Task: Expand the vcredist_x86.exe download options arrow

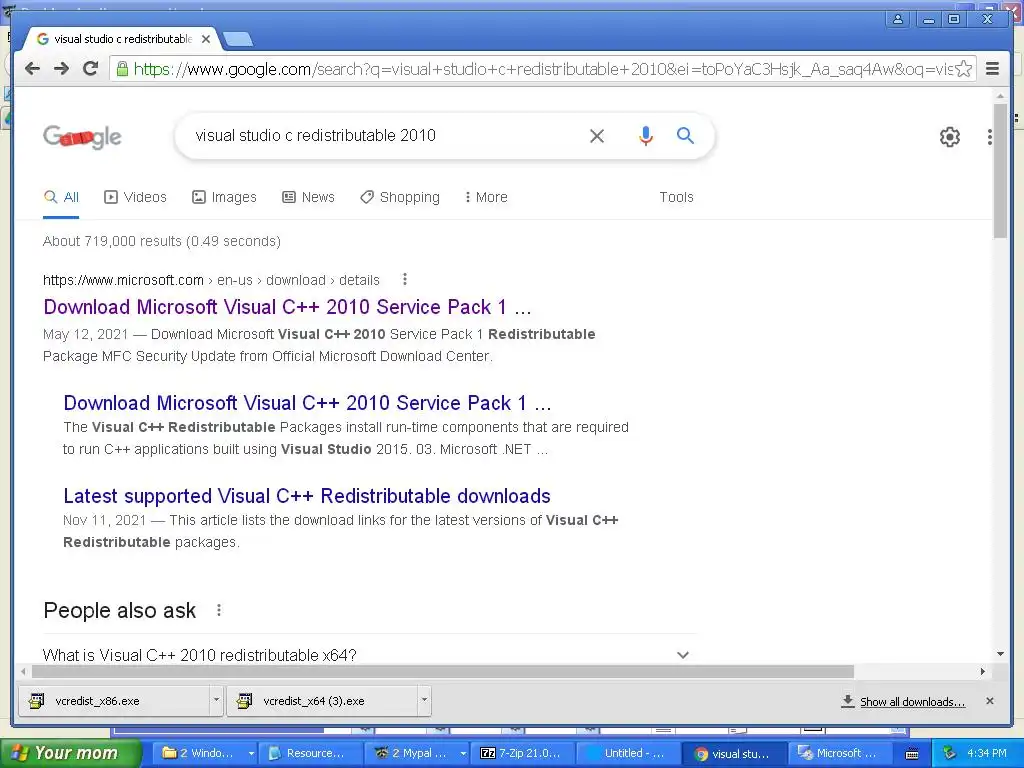Action: (216, 700)
